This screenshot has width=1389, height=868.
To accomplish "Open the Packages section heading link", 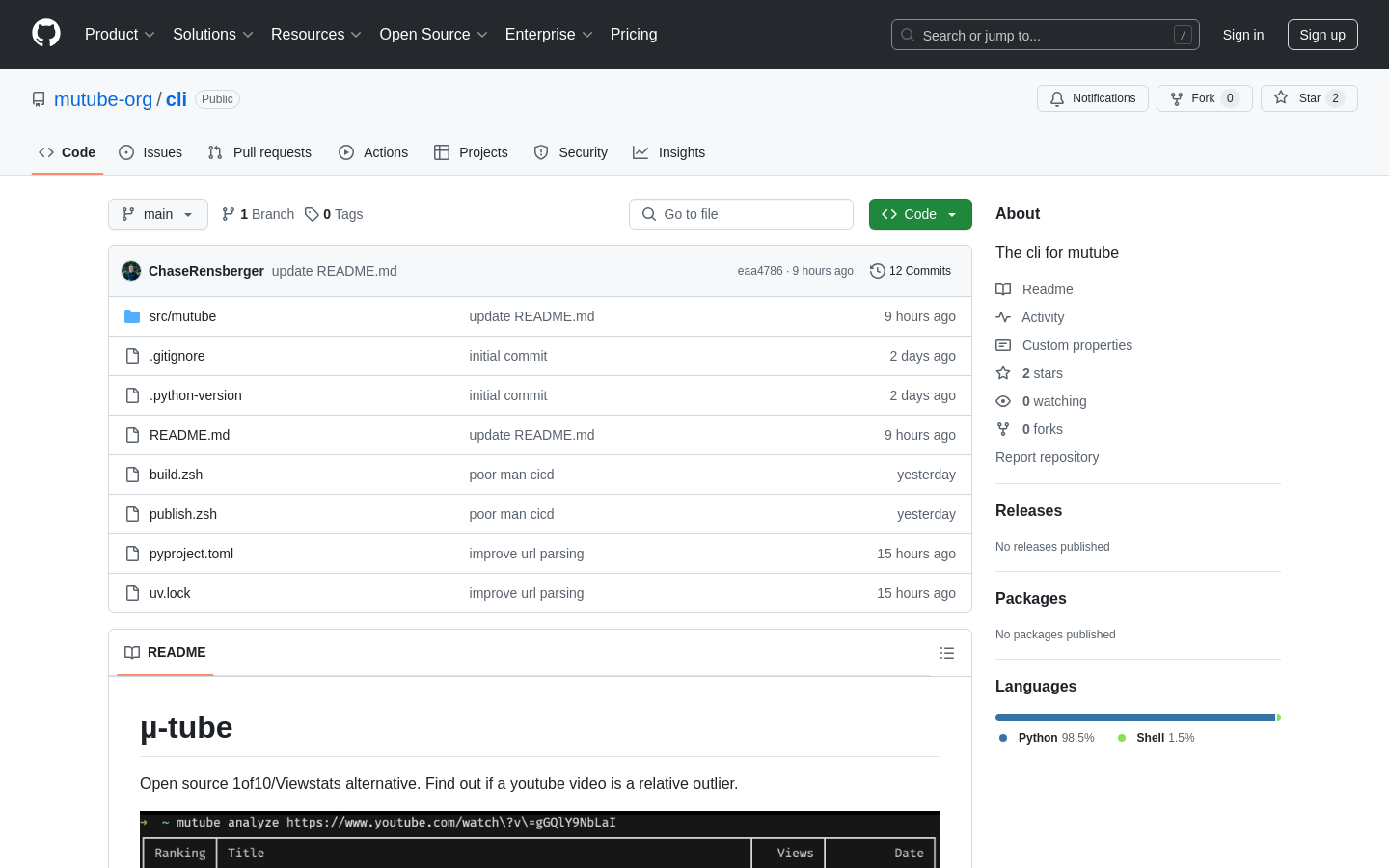I will [1030, 599].
